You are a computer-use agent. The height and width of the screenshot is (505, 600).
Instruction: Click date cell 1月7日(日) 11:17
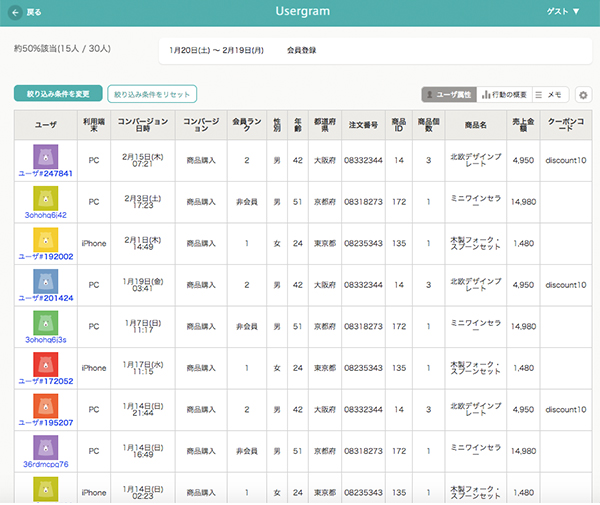click(143, 327)
